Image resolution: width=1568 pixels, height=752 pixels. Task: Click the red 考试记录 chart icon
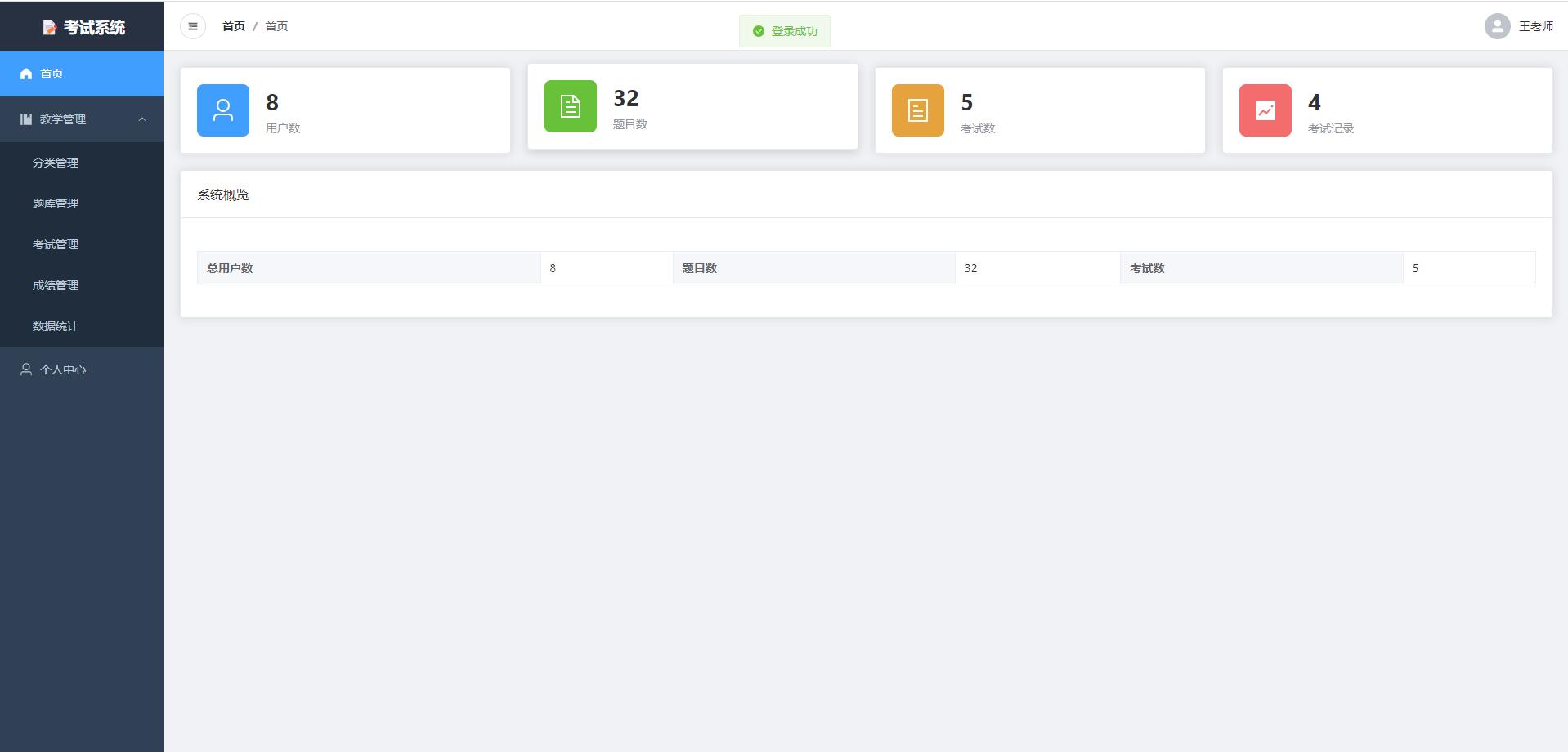[x=1266, y=110]
